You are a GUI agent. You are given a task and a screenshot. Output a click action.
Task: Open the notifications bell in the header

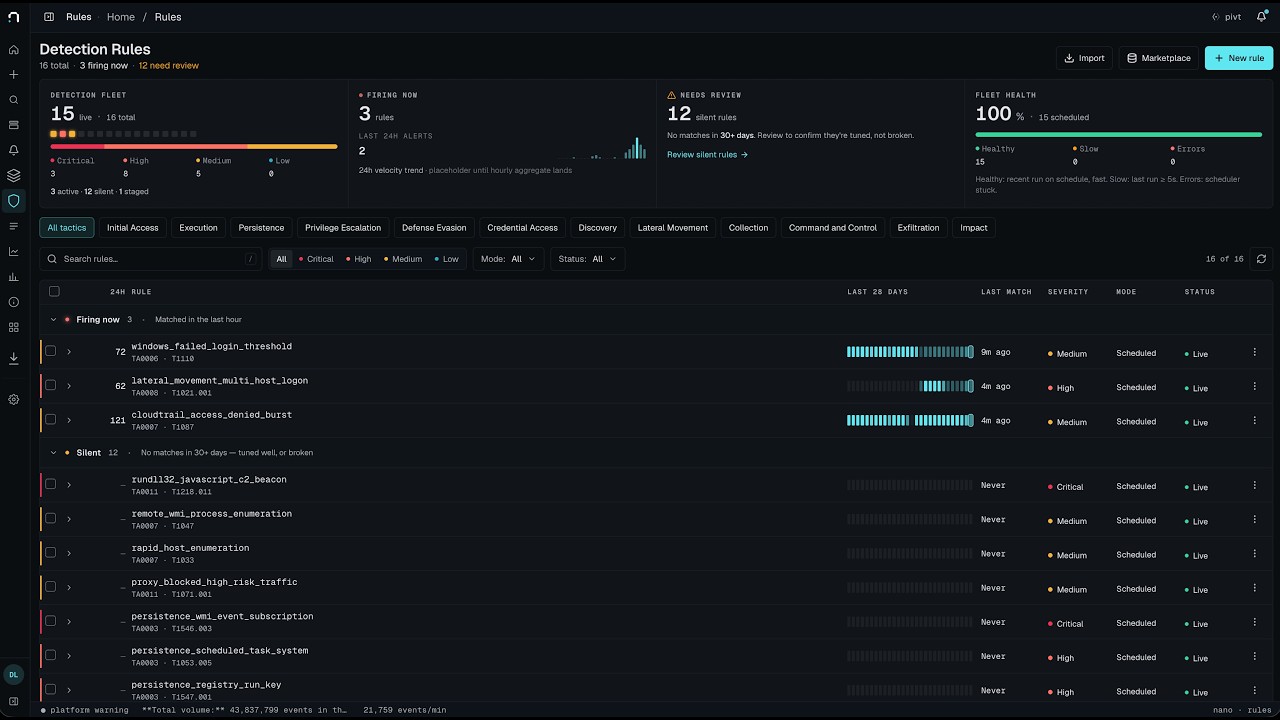point(1261,17)
